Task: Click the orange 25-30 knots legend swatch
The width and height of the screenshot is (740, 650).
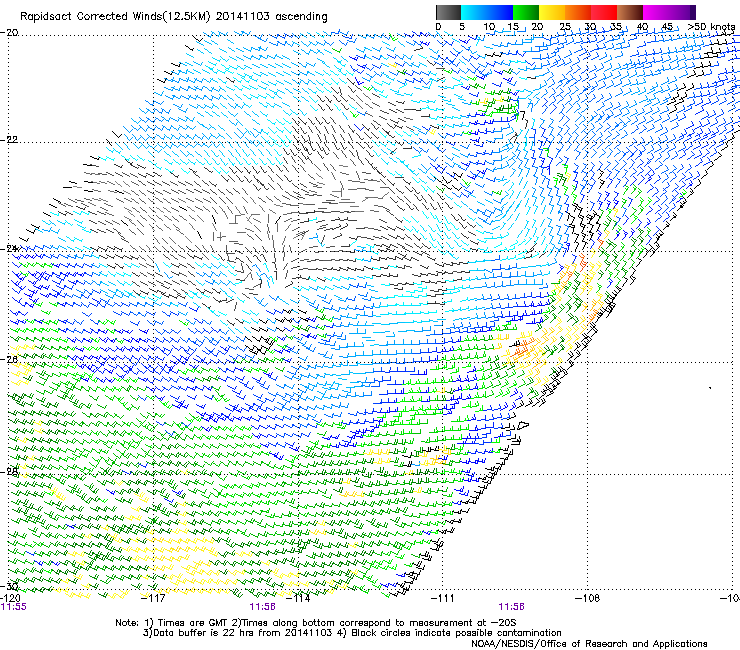Action: (578, 12)
